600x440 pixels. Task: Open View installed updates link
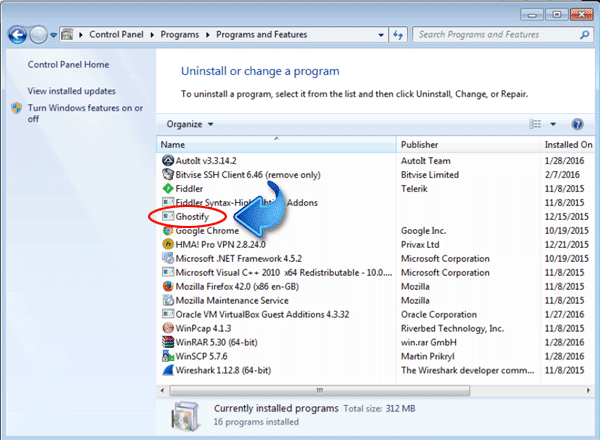coord(71,91)
